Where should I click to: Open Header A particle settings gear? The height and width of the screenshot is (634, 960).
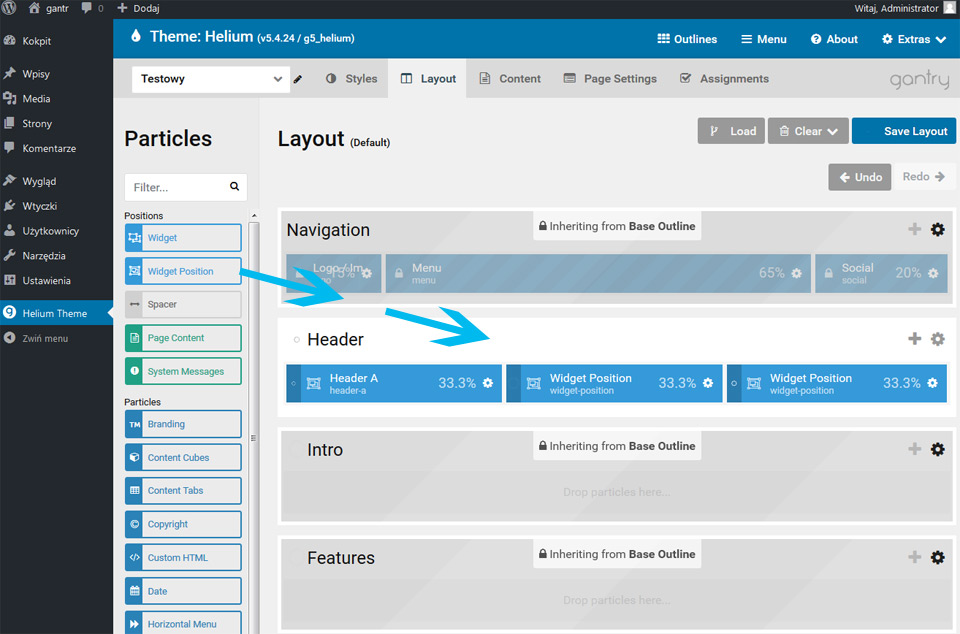tap(488, 383)
